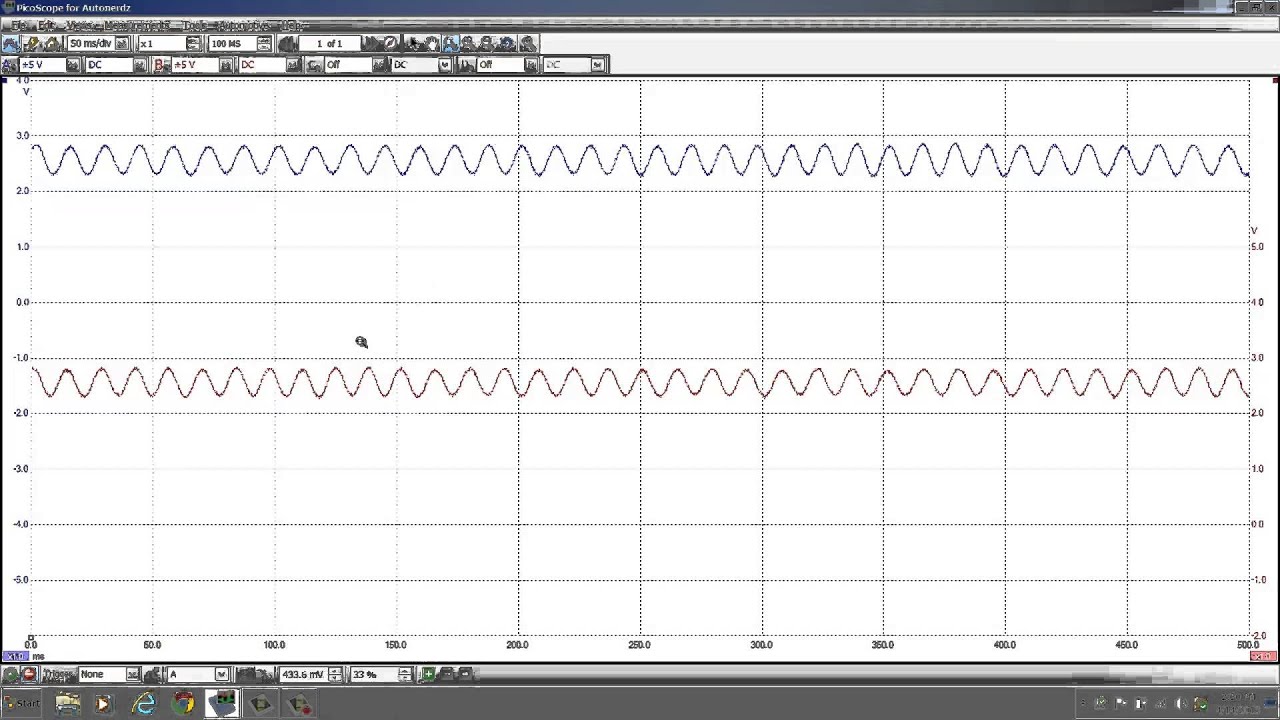Screen dimensions: 1280x720
Task: Click the persistence mode icon
Action: point(32,44)
